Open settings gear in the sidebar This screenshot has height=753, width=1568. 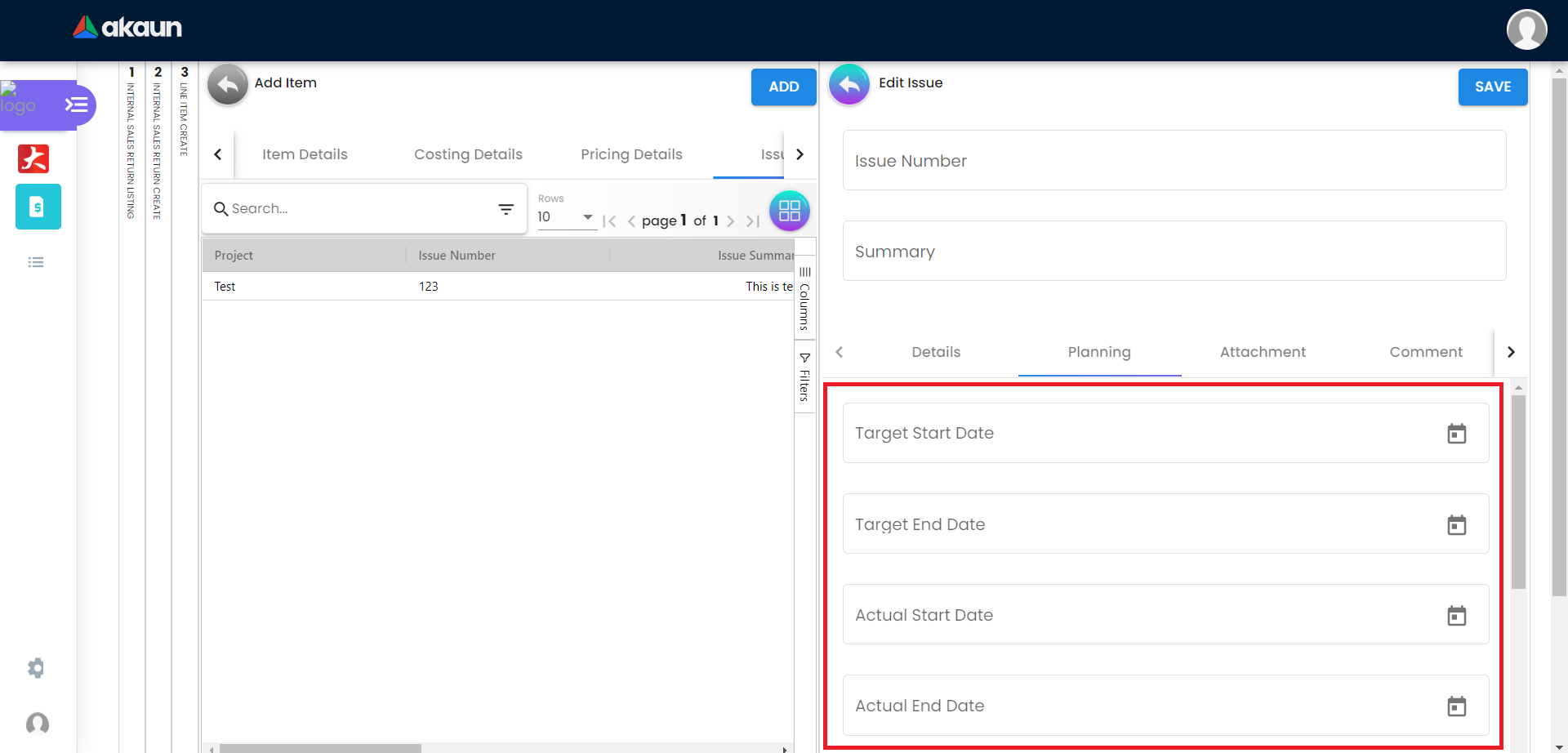(x=36, y=668)
